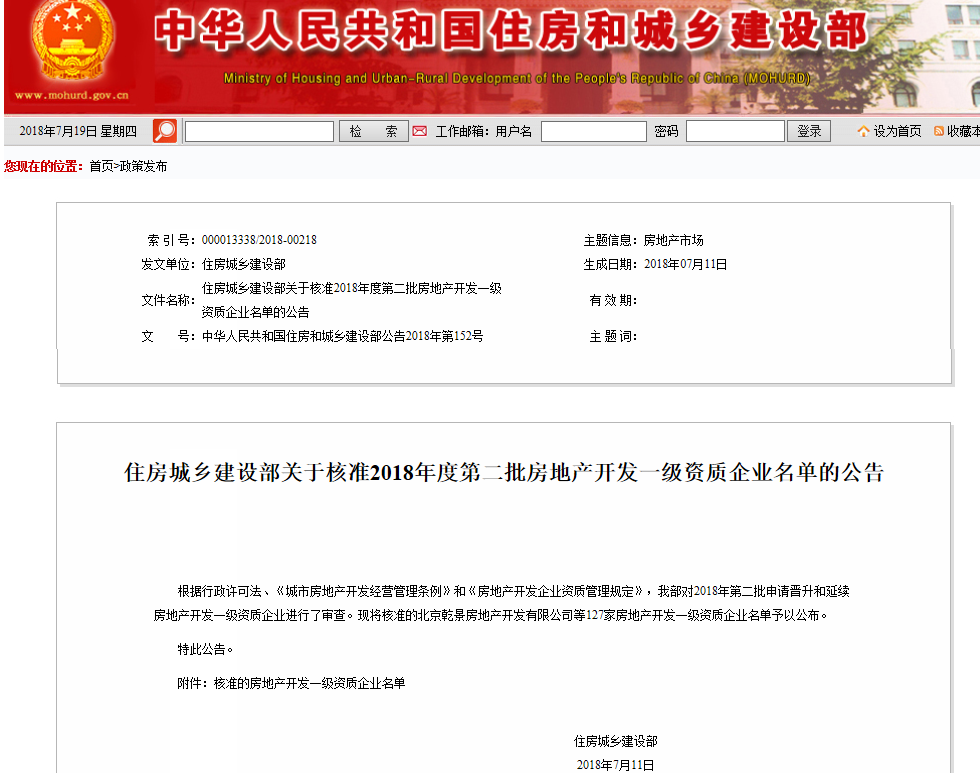Click the orange magnifier search icon
Image resolution: width=980 pixels, height=773 pixels.
click(165, 131)
